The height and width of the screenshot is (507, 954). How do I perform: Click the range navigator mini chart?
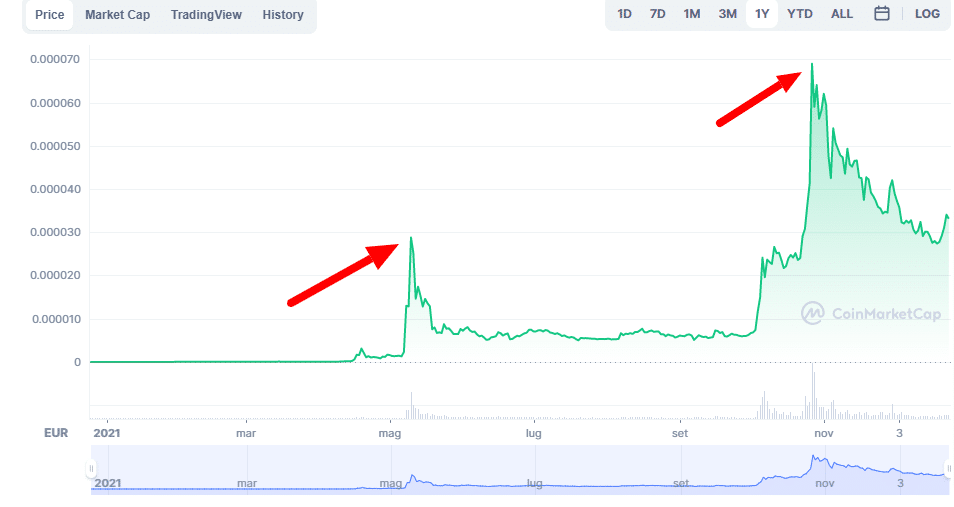520,469
